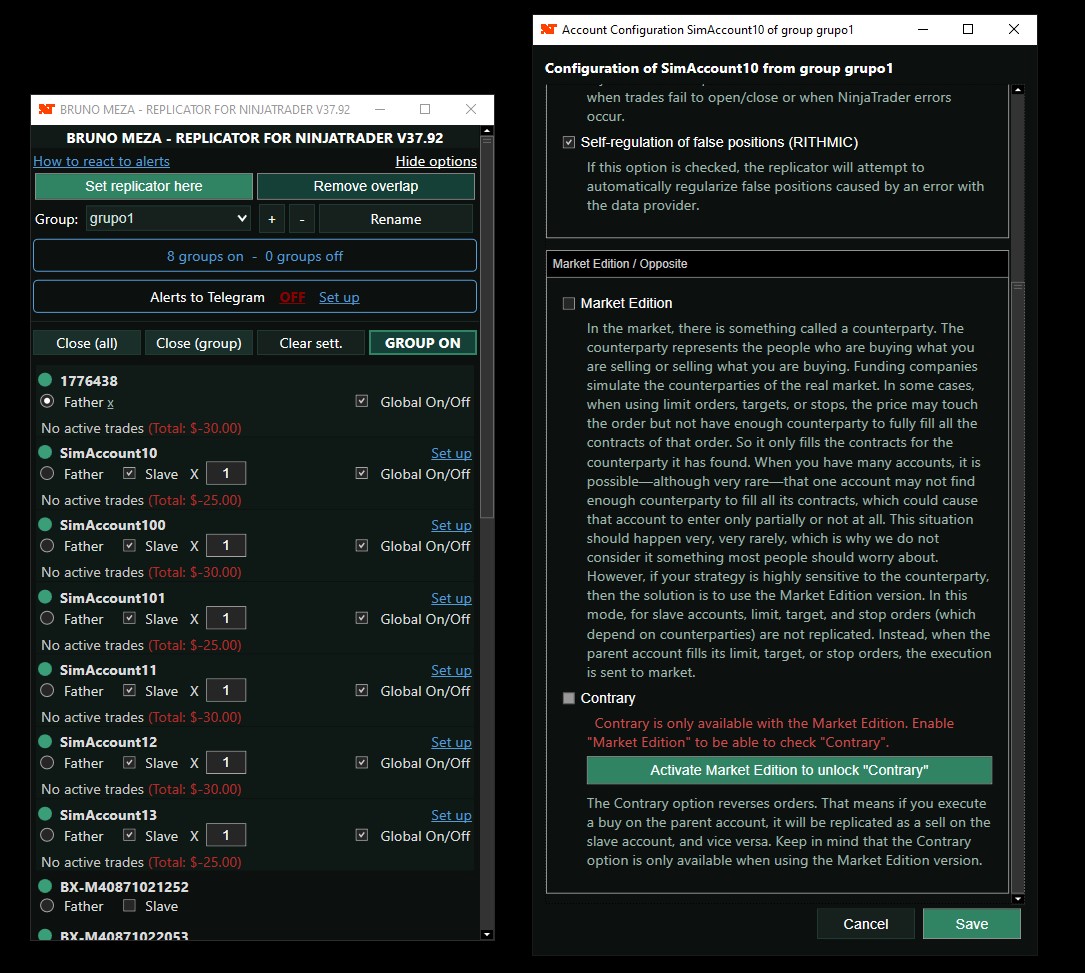The height and width of the screenshot is (973, 1085).
Task: Click the green status dot beside BX-M40871021252
Action: point(45,886)
